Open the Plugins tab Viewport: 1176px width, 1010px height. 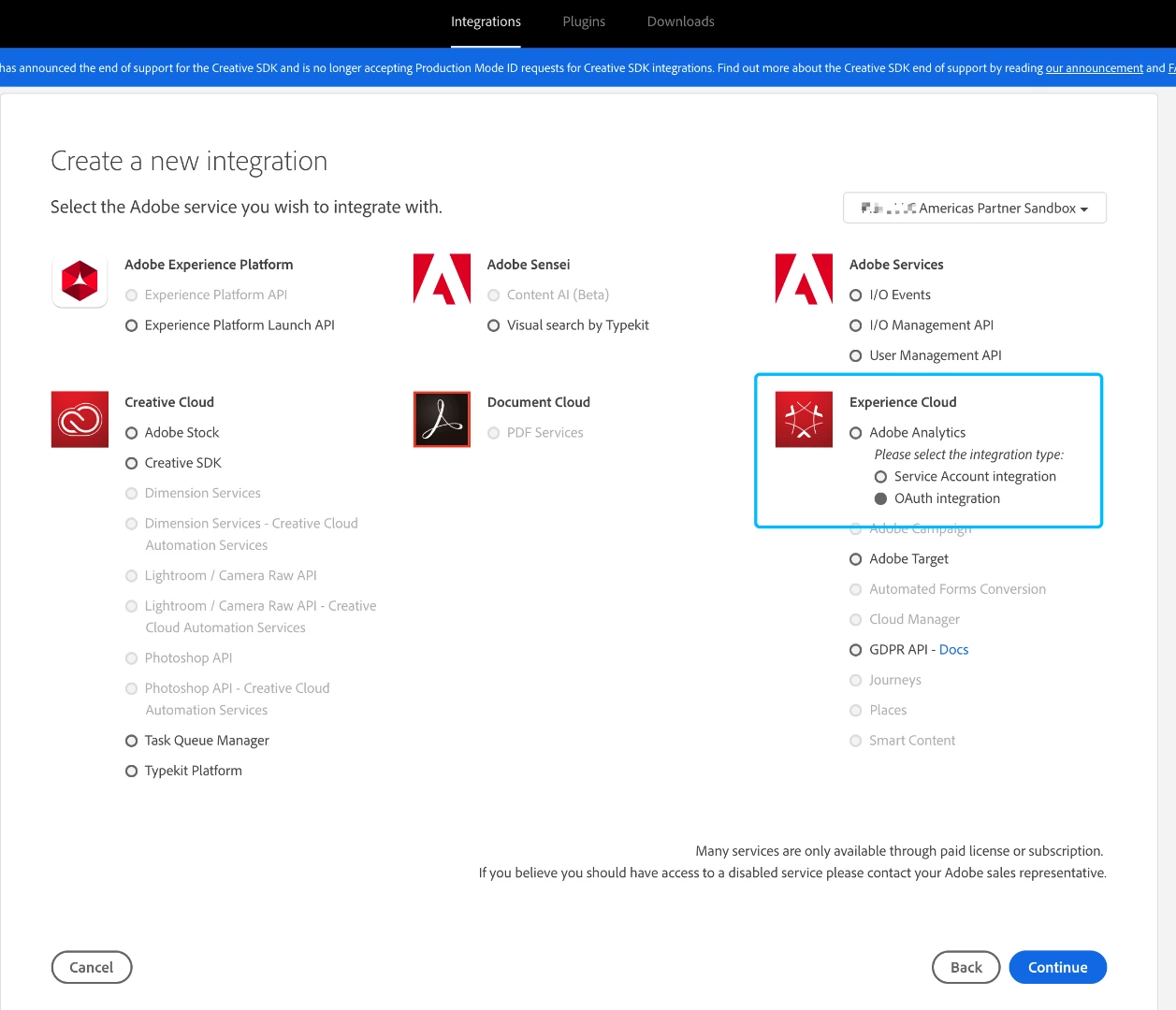pyautogui.click(x=584, y=22)
